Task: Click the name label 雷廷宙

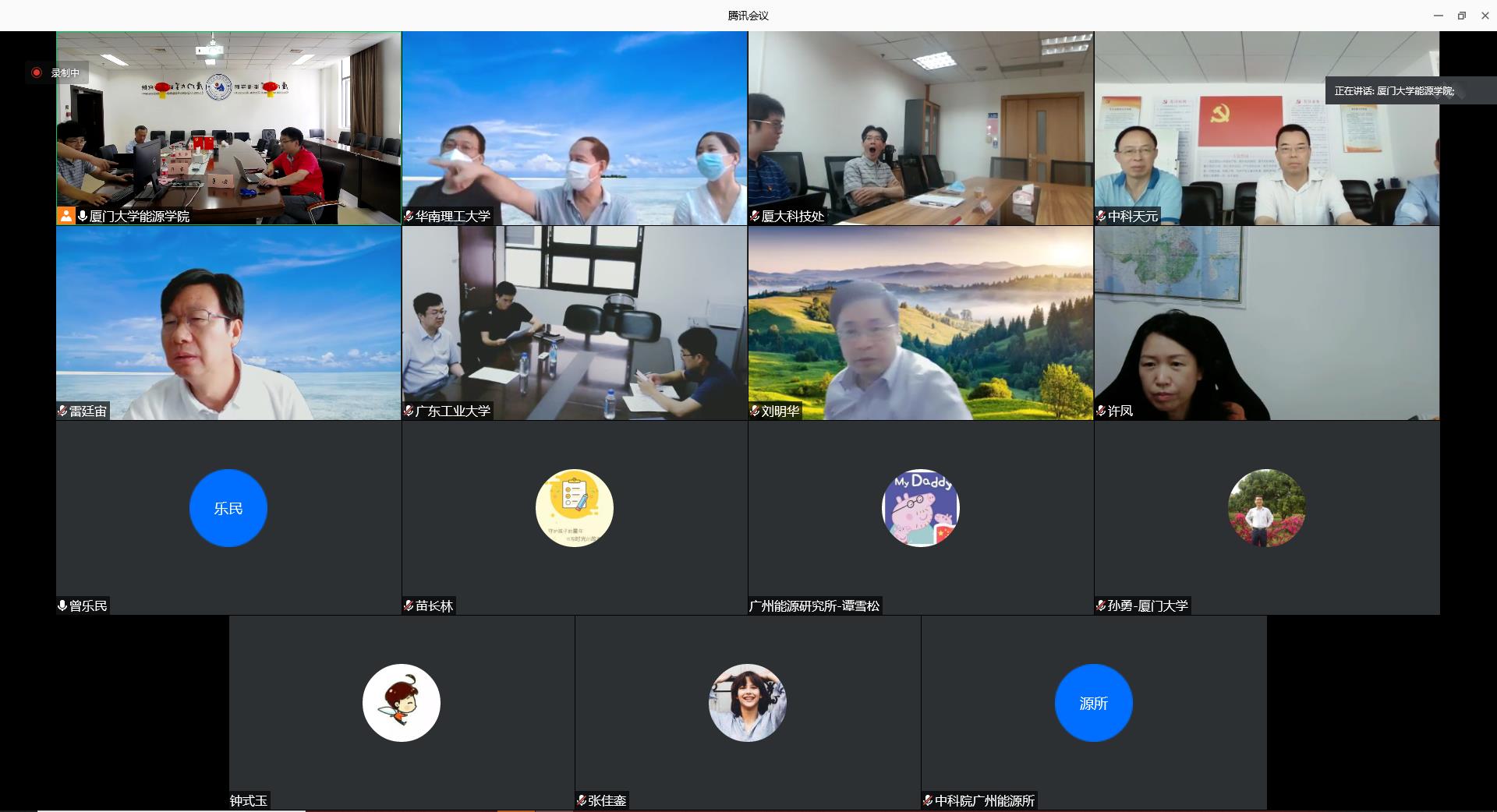Action: (x=88, y=411)
